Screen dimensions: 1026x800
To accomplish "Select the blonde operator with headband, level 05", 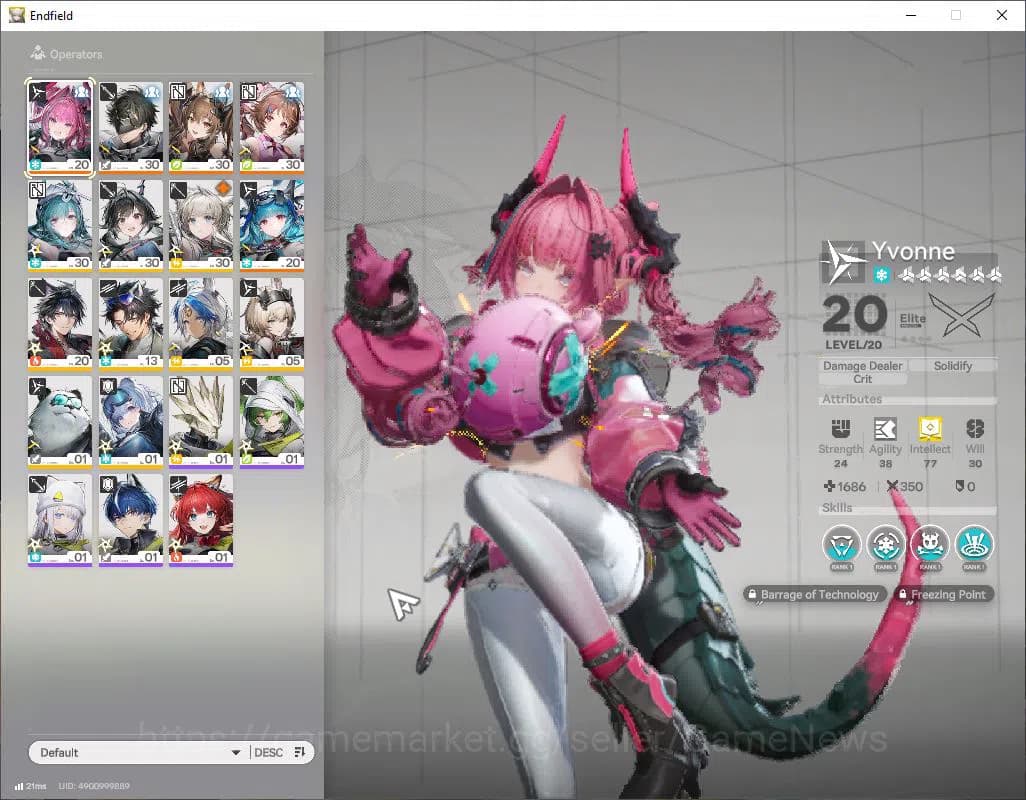I will (x=272, y=324).
